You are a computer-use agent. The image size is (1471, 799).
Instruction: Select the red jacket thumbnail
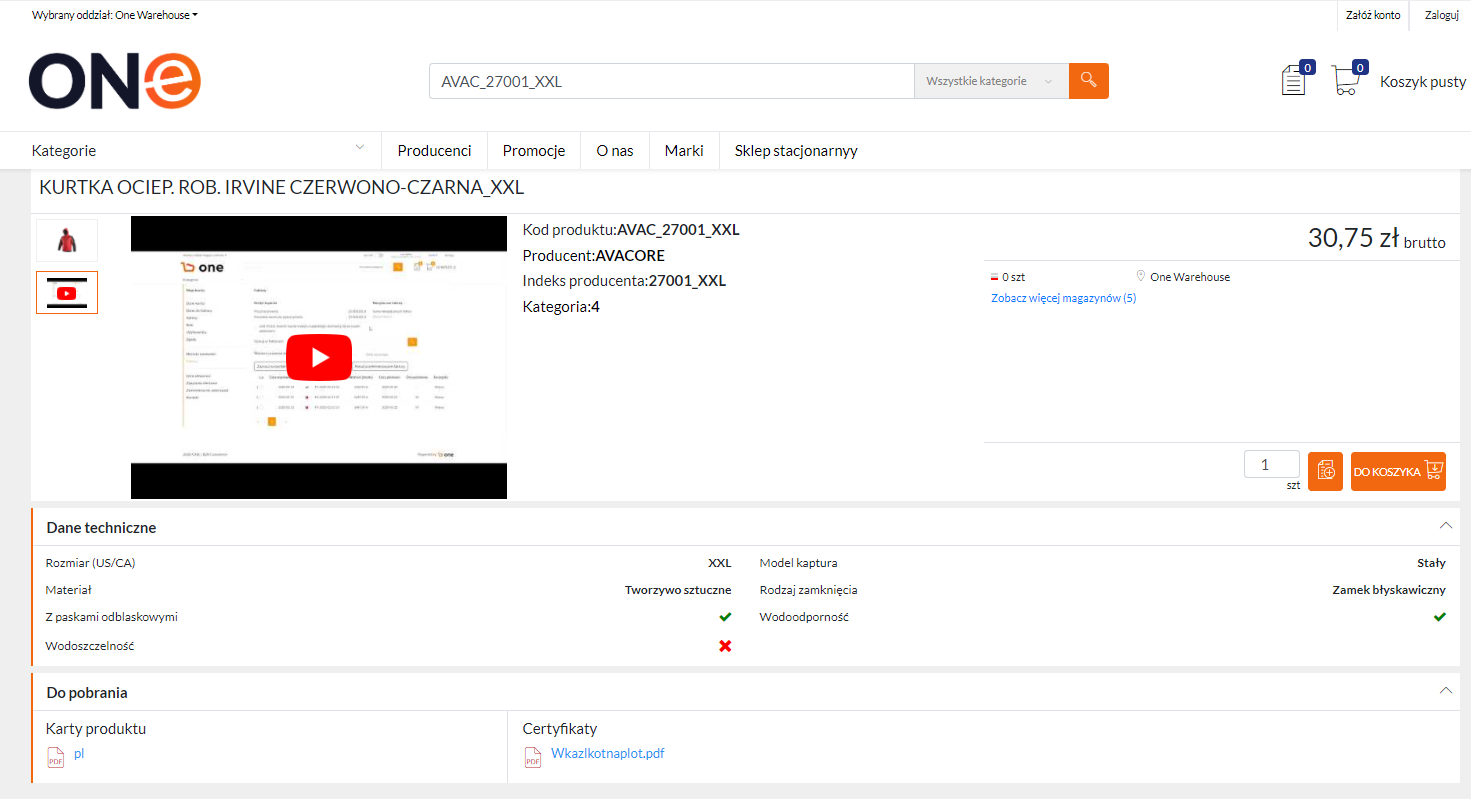pyautogui.click(x=67, y=240)
